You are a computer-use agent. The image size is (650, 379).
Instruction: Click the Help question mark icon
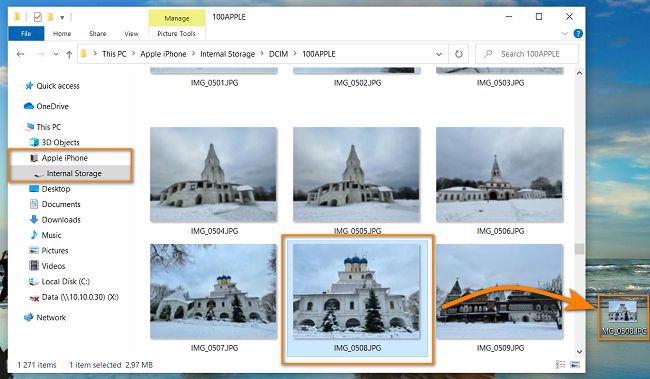578,34
